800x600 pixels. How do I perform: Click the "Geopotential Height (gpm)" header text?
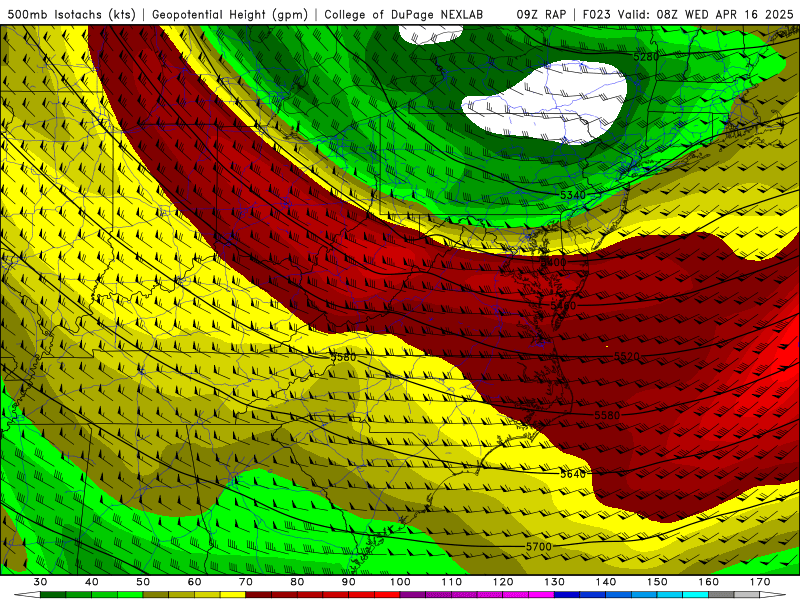pos(230,14)
